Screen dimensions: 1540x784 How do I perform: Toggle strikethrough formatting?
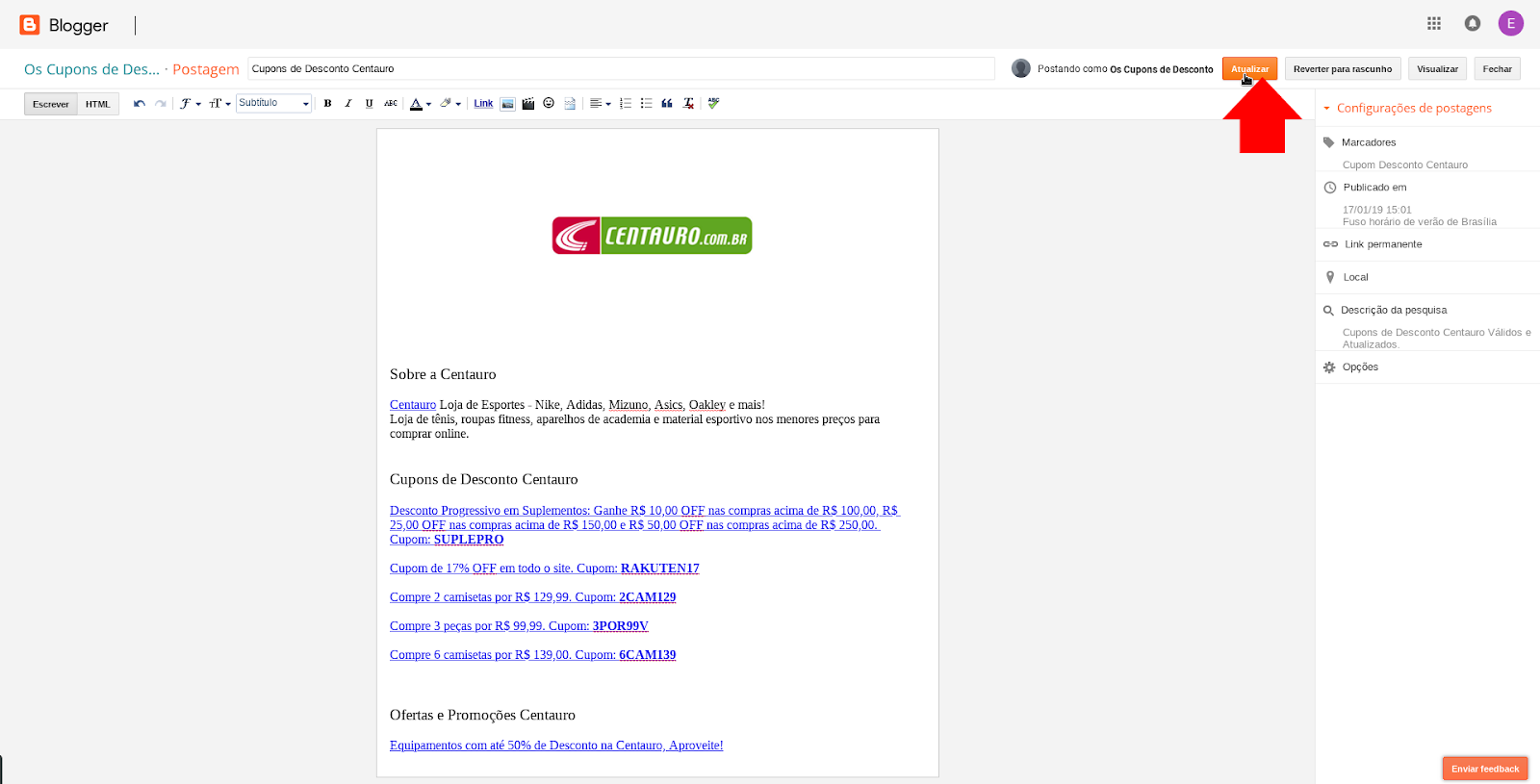click(x=391, y=104)
